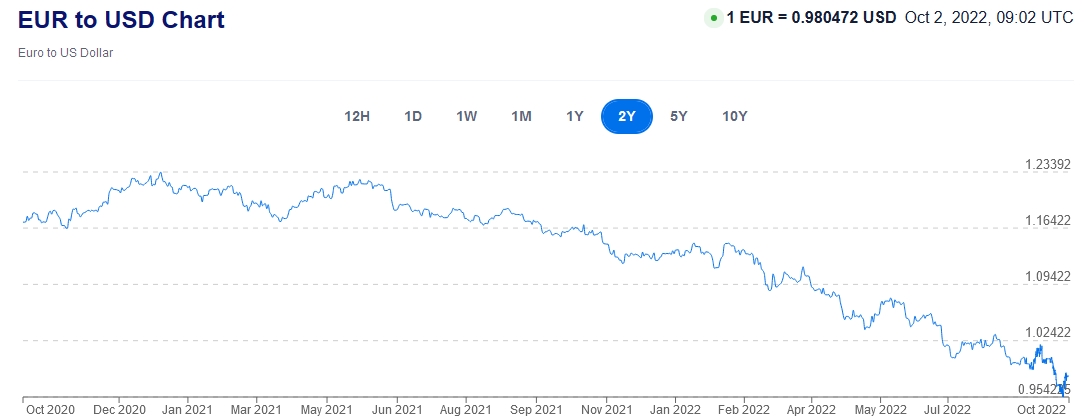The height and width of the screenshot is (420, 1086).
Task: Click the active 2Y range button
Action: (x=627, y=116)
